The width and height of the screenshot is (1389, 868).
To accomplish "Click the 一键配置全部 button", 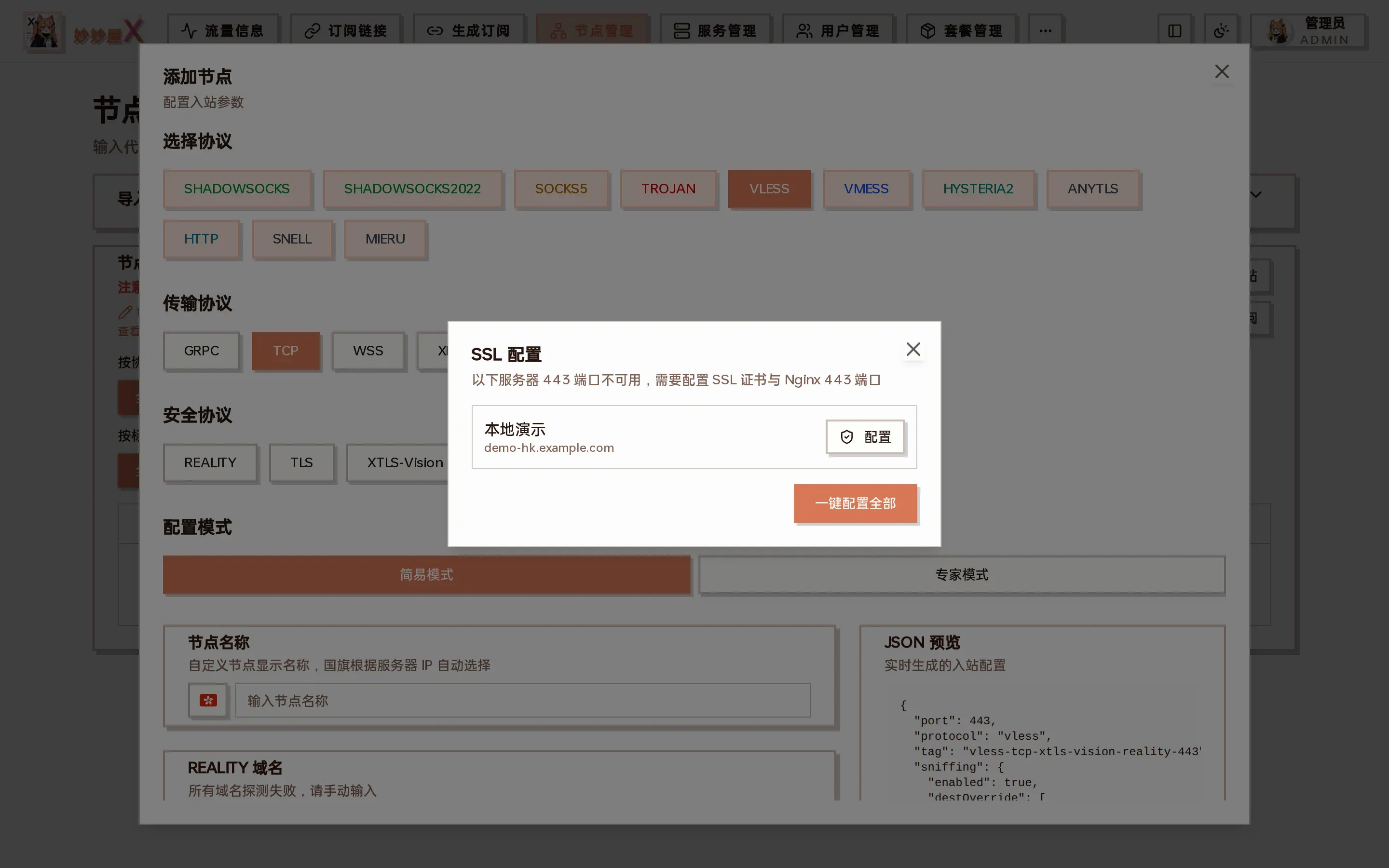I will click(855, 503).
